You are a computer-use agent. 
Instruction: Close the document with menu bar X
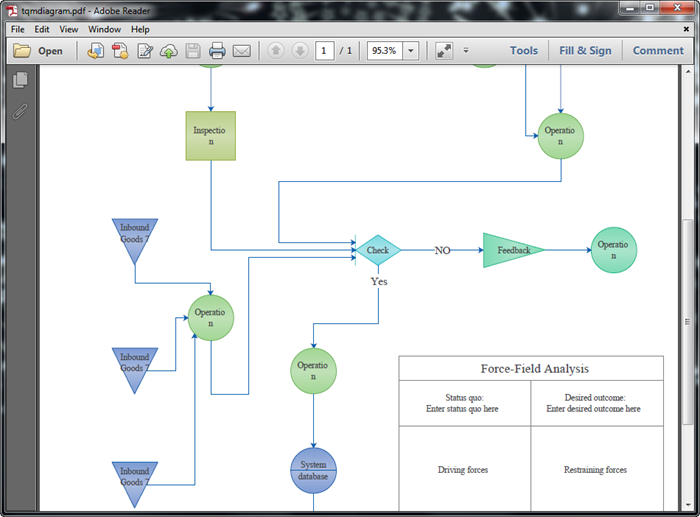(x=686, y=29)
